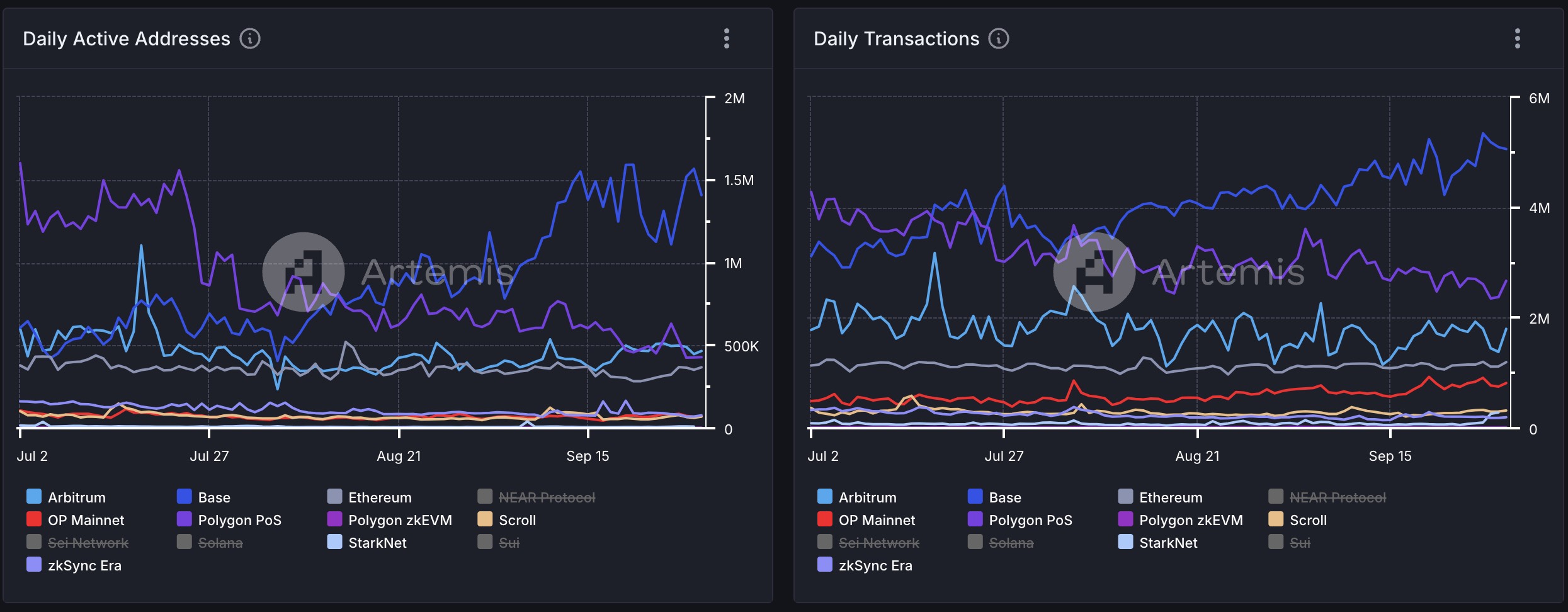Open three-dot menu on Daily Active Addresses
This screenshot has width=1568, height=612.
point(727,39)
